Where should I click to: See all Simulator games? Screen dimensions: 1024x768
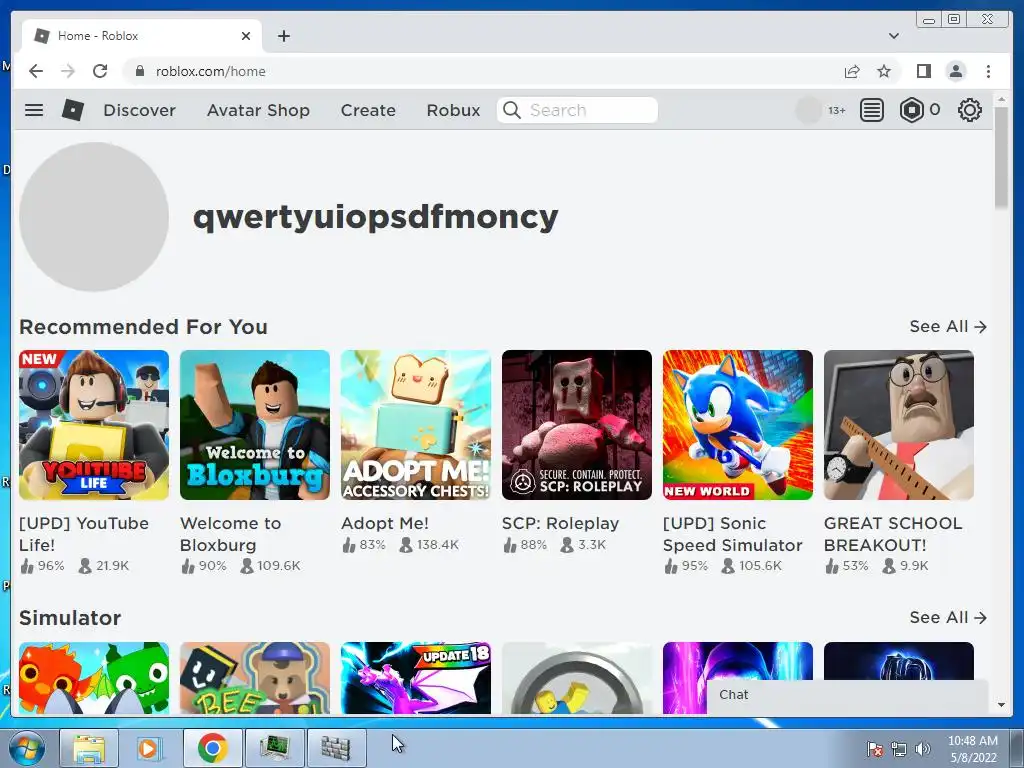948,618
